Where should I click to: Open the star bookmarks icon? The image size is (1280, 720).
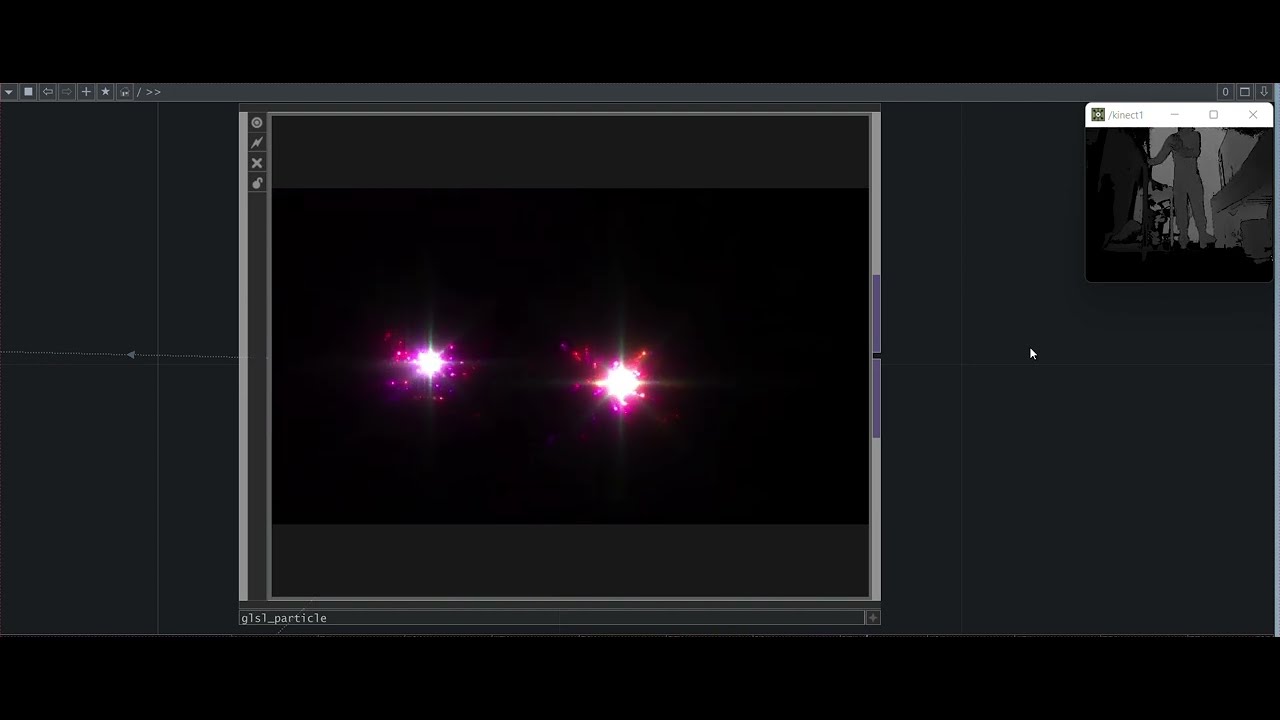[105, 92]
